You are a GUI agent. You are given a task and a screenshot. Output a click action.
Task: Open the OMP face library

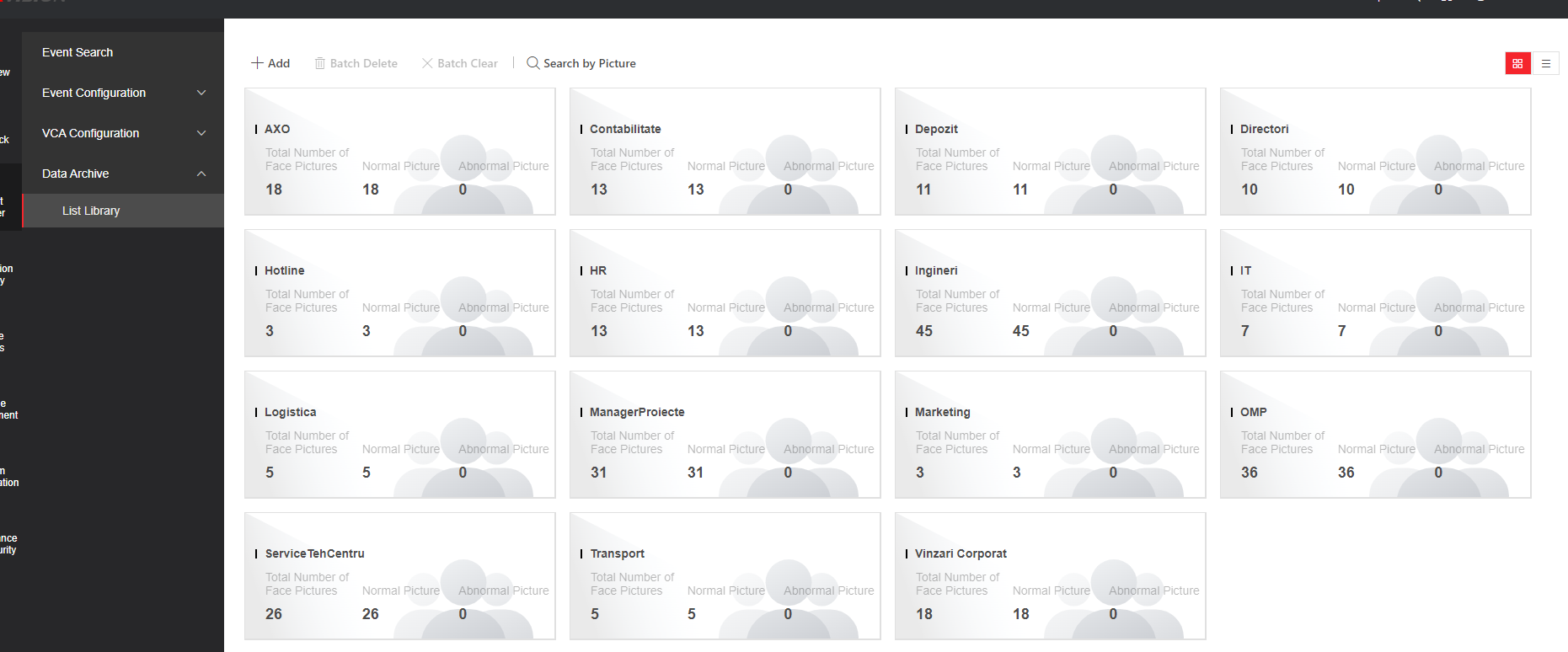point(1375,435)
